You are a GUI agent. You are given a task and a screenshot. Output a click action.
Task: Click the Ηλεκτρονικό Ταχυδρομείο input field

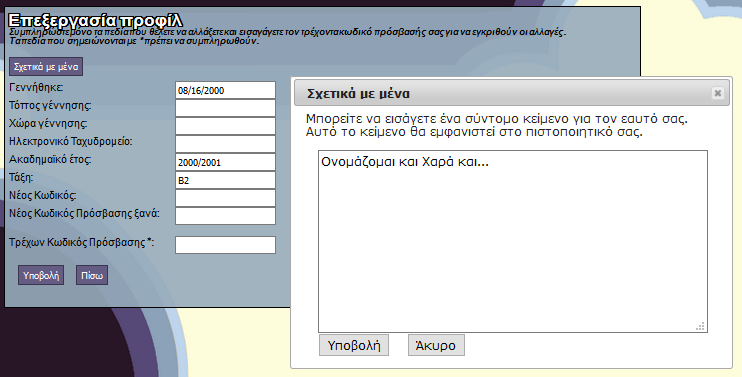coord(225,144)
